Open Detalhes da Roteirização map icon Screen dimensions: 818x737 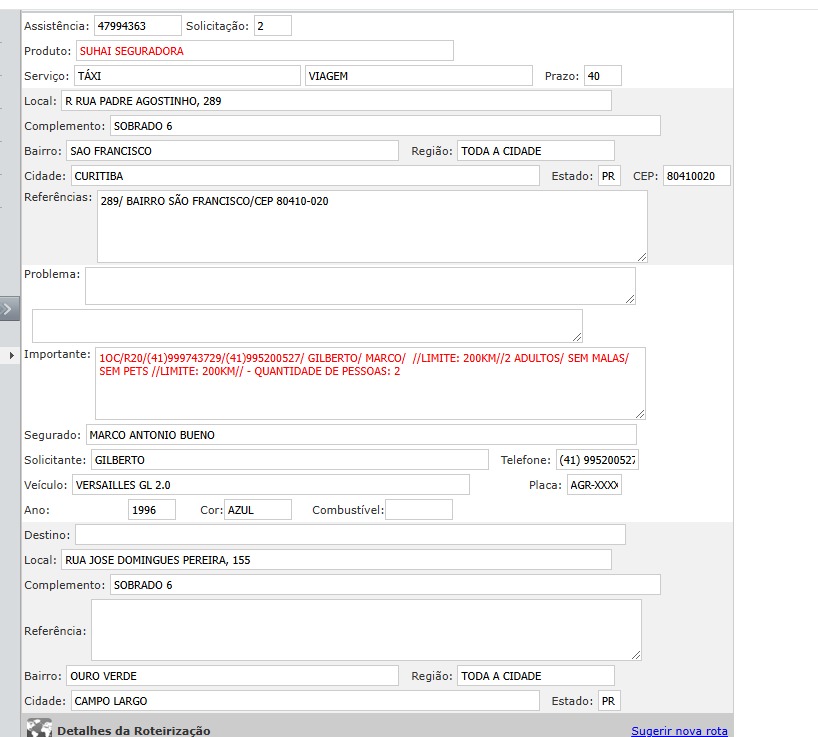pyautogui.click(x=40, y=728)
